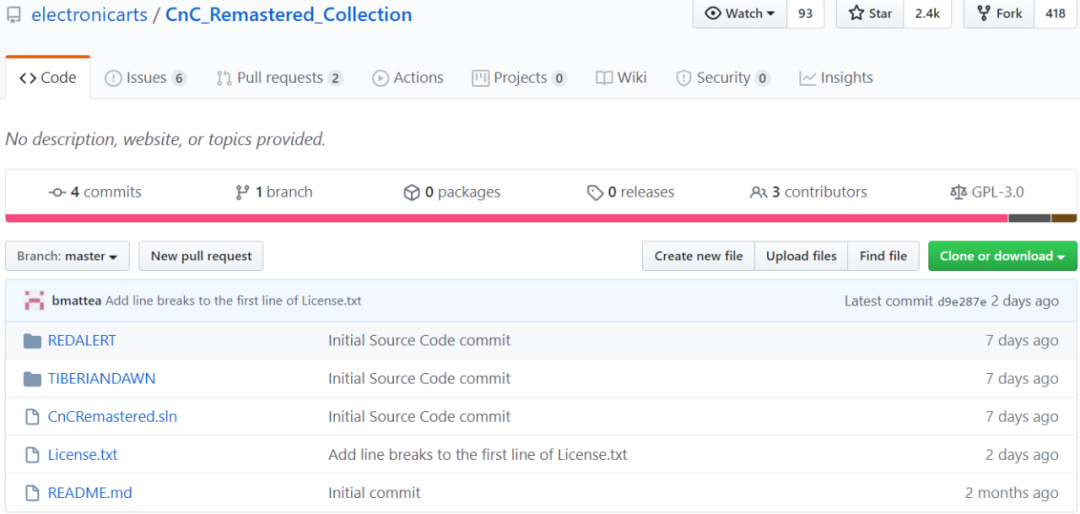Open README.md's Initial commit message
This screenshot has height=514, width=1080.
point(374,493)
